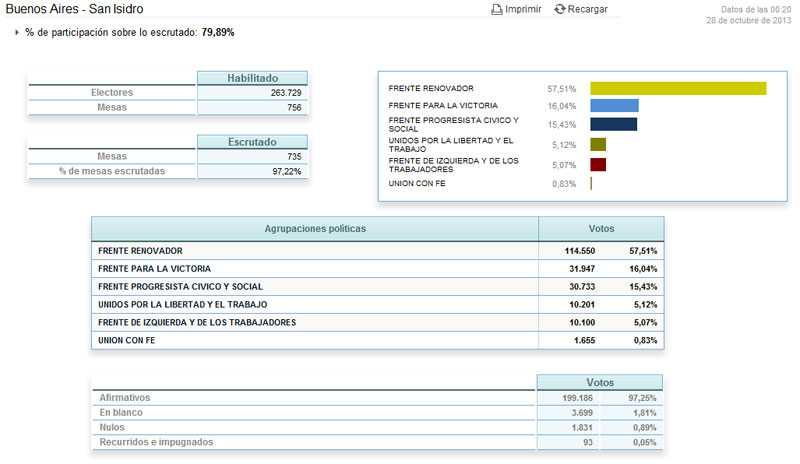Click the Votos header of parties table
Viewport: 800px width, 464px height.
(601, 229)
